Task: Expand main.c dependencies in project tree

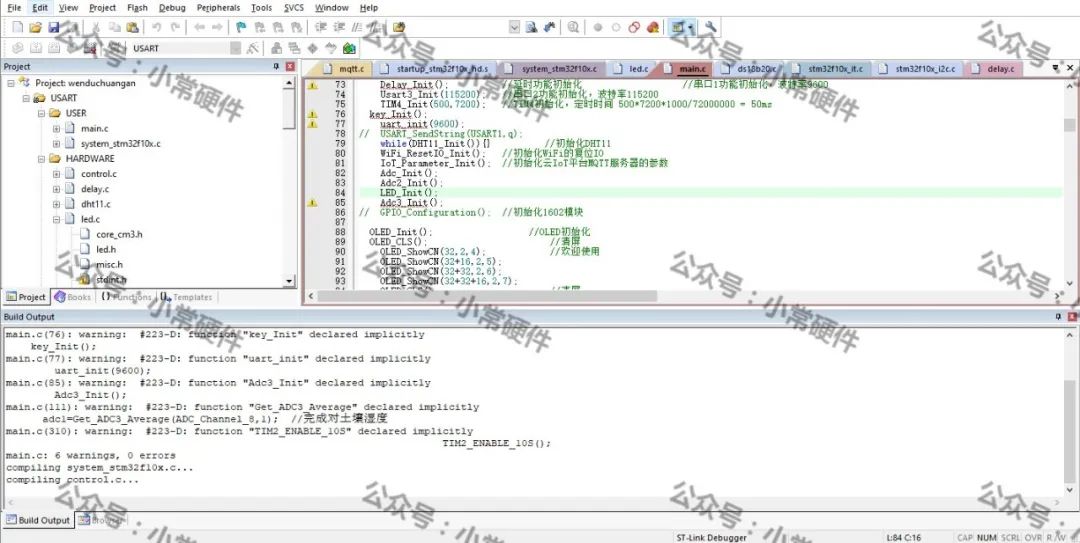Action: click(x=56, y=128)
